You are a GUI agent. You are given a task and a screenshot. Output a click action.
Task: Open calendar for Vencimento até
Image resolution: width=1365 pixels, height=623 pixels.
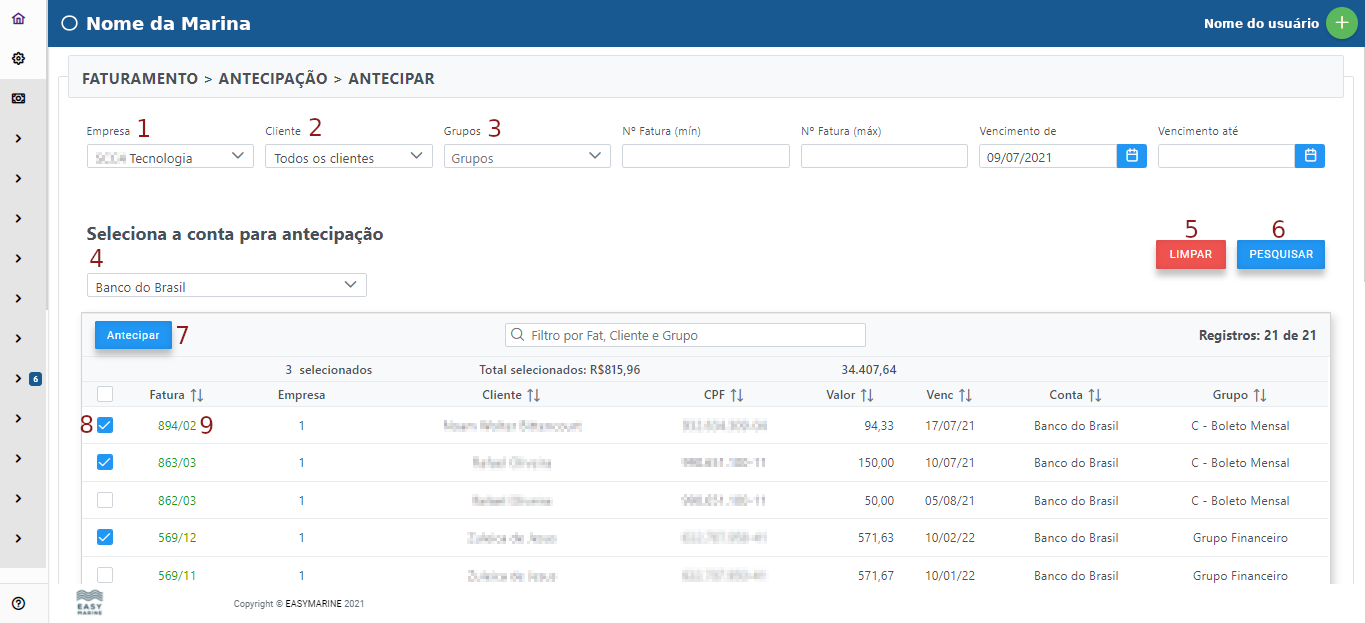click(x=1310, y=156)
